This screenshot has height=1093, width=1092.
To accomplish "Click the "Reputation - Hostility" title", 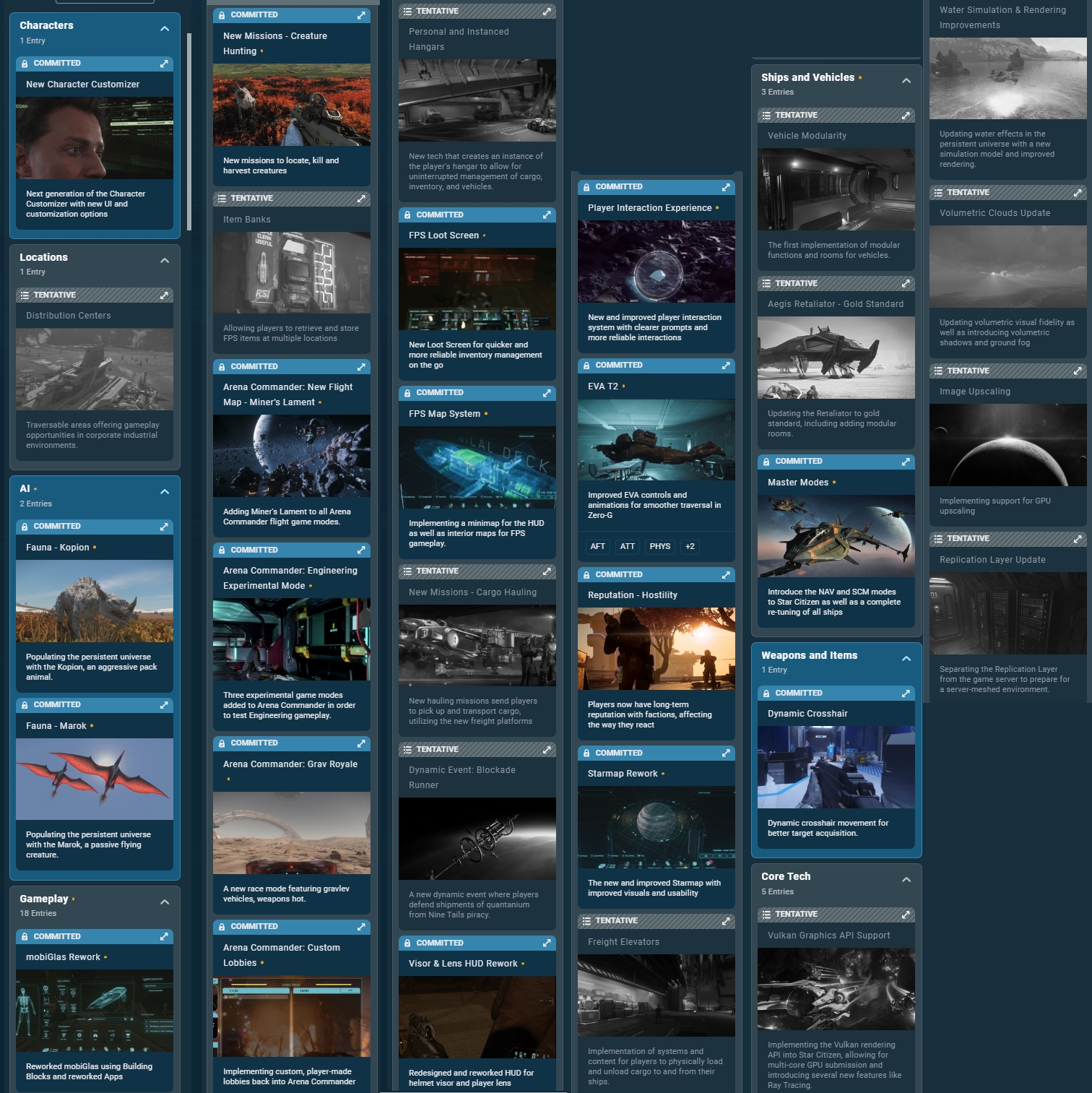I will click(633, 595).
